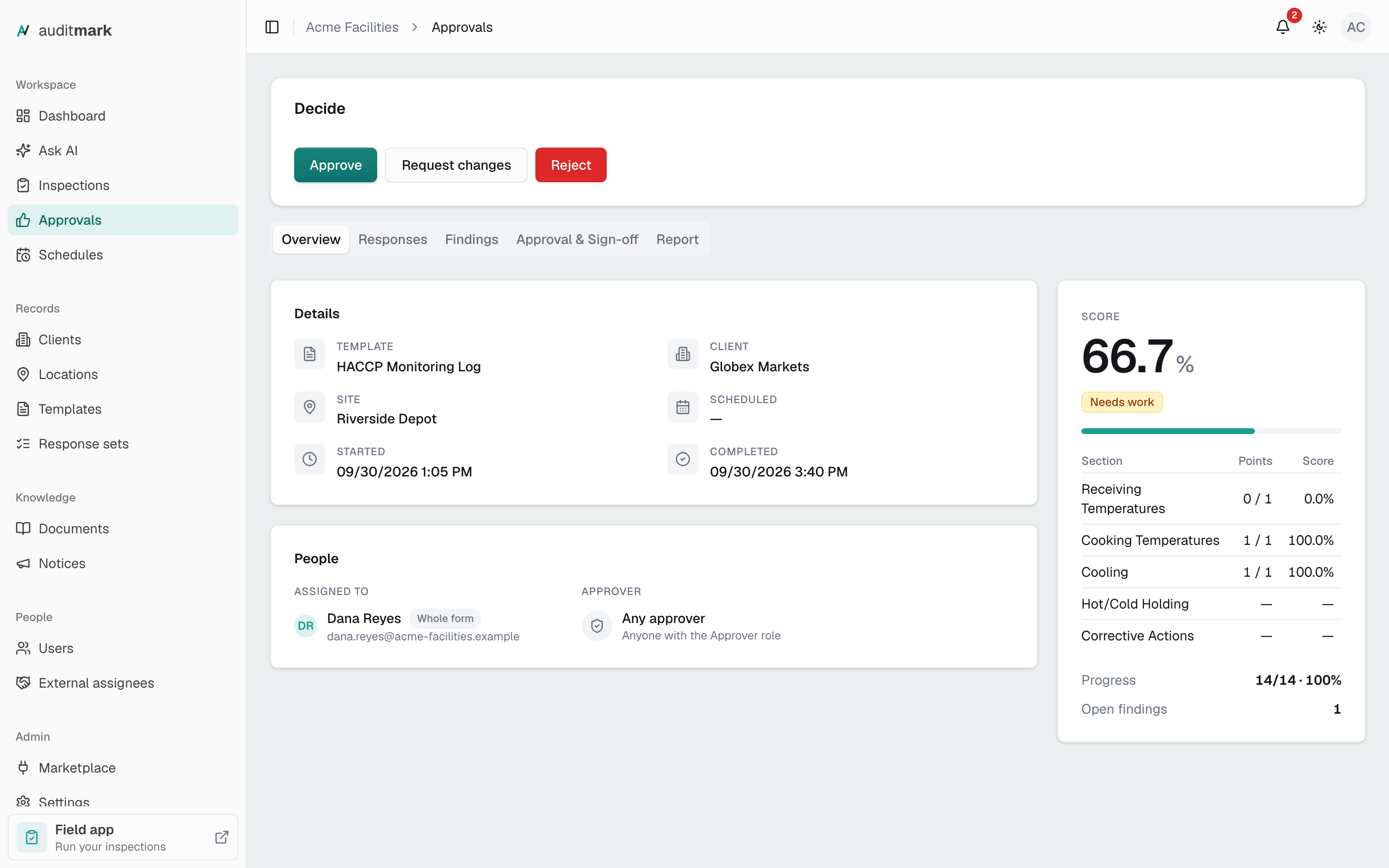Viewport: 1389px width, 868px height.
Task: Click the Receiving Temperatures section row
Action: tap(1211, 499)
